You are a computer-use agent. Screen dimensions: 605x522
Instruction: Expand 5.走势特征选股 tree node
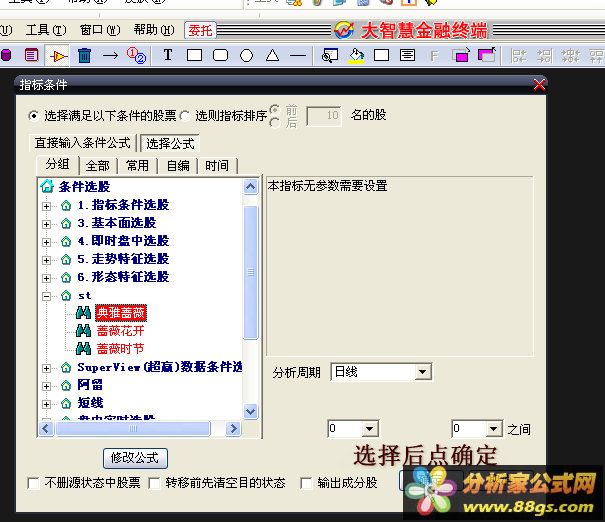point(46,260)
